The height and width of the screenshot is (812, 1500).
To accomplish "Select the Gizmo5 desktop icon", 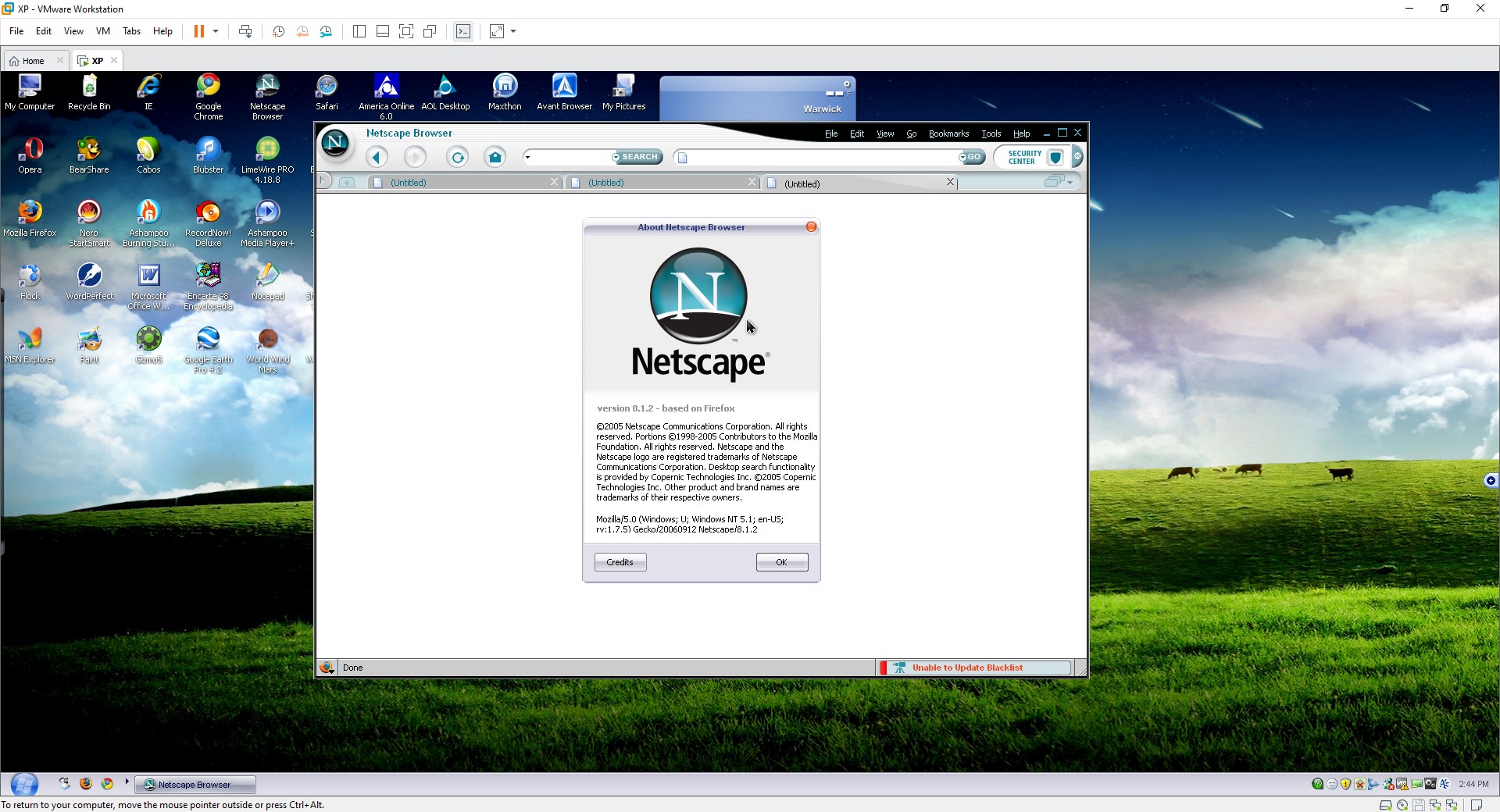I will pos(148,346).
